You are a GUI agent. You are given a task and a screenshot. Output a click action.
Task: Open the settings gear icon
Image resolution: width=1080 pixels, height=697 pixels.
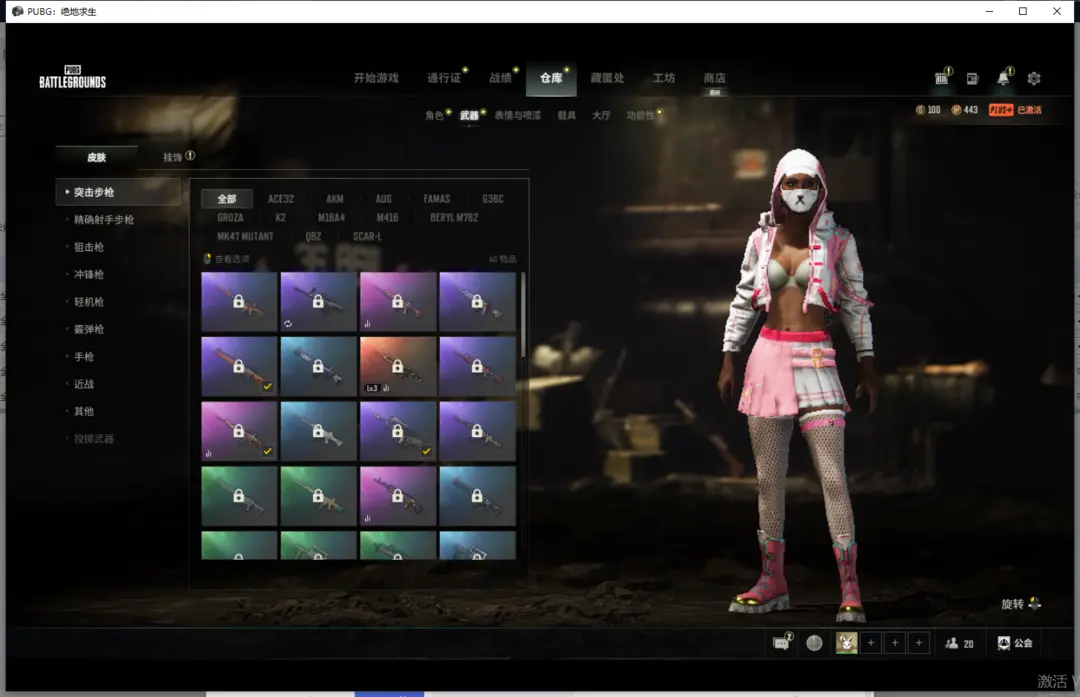coord(1034,79)
